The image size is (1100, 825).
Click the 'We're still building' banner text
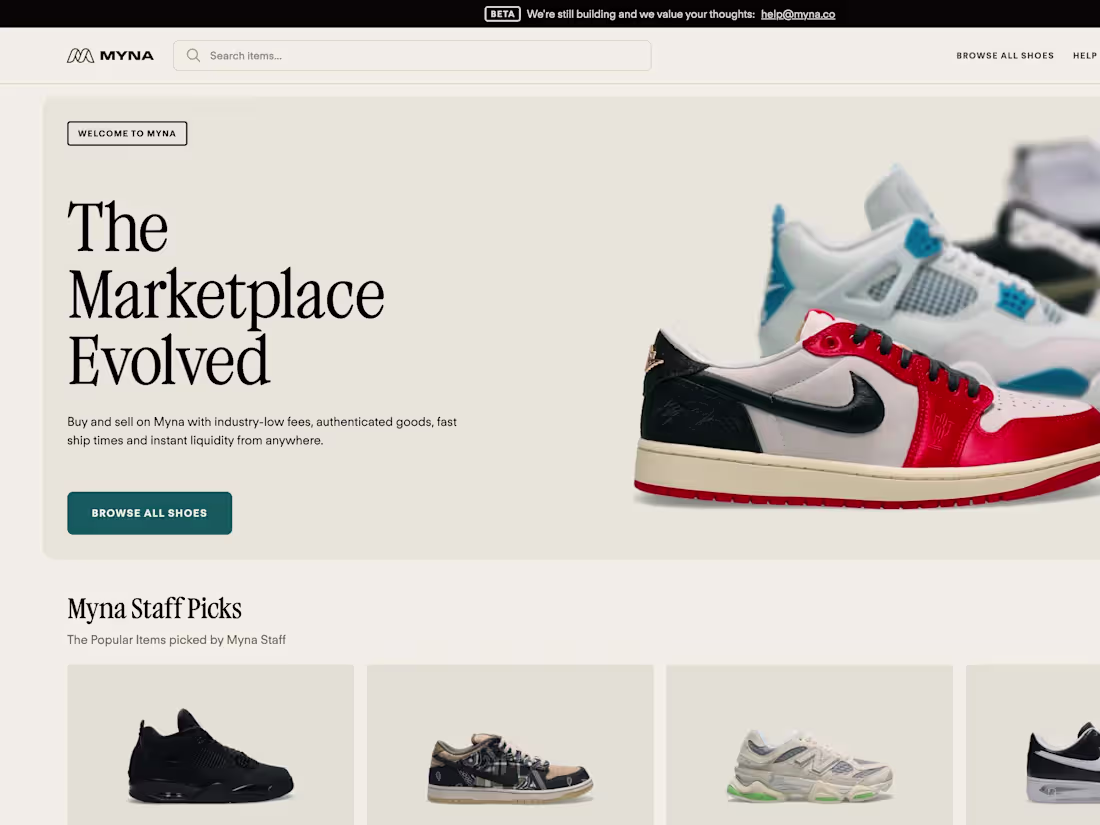tap(640, 14)
